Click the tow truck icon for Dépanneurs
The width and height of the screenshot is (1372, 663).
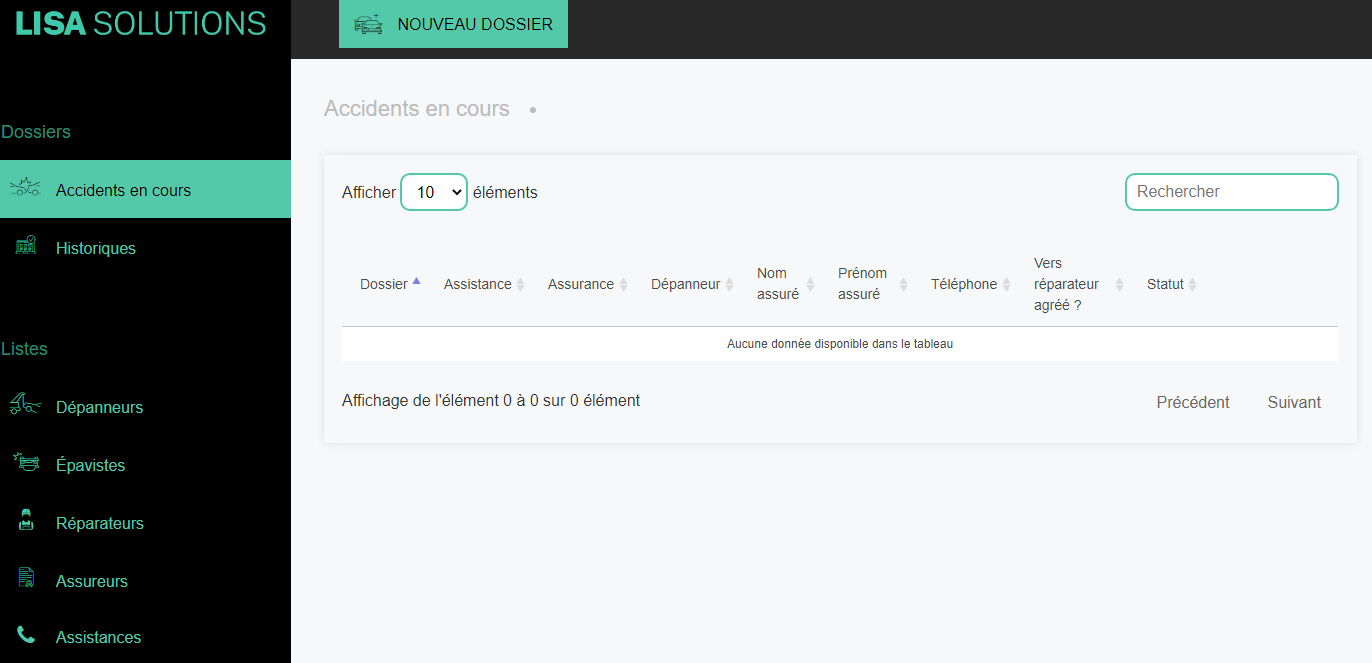coord(25,404)
